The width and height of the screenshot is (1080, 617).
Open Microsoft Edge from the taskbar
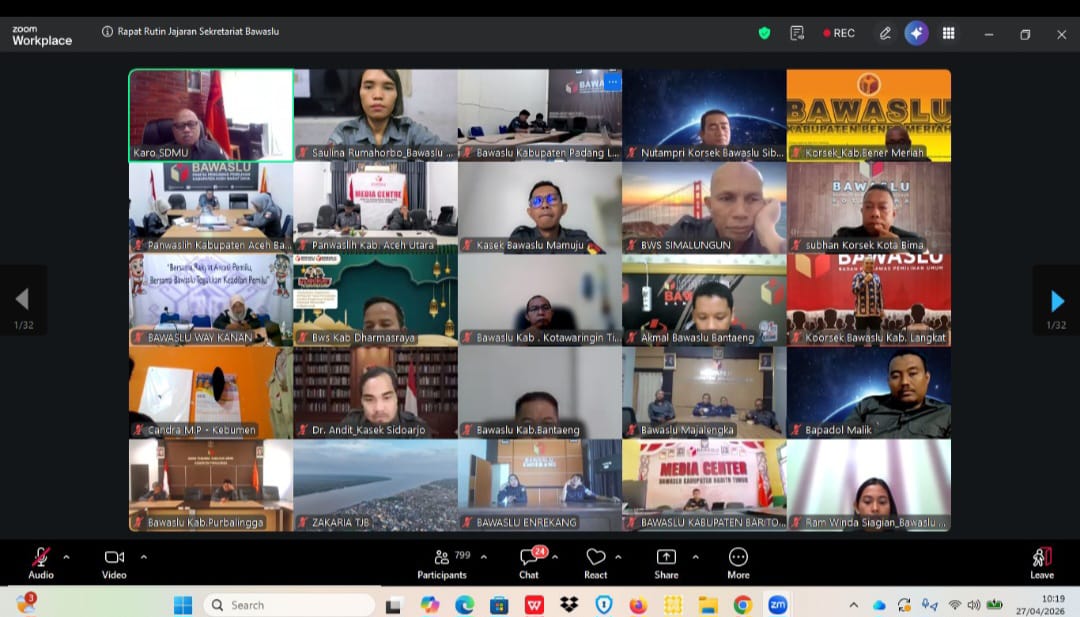point(464,605)
